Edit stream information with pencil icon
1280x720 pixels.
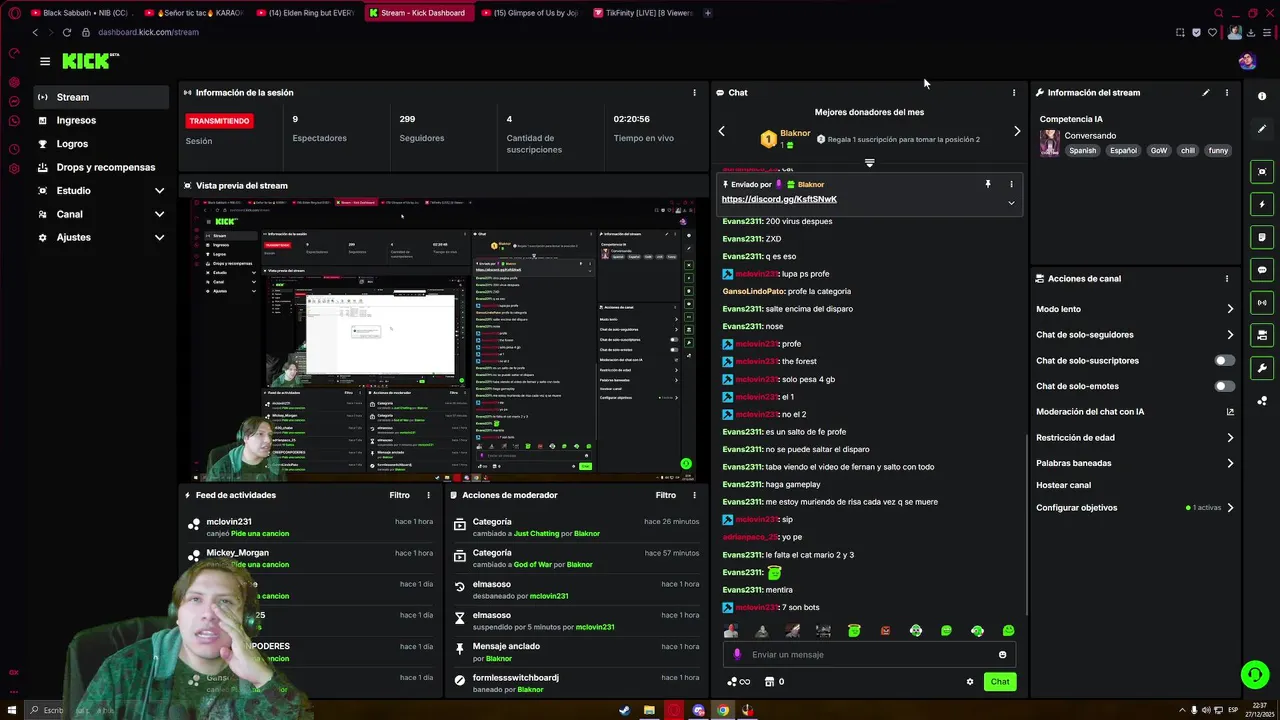pos(1205,93)
